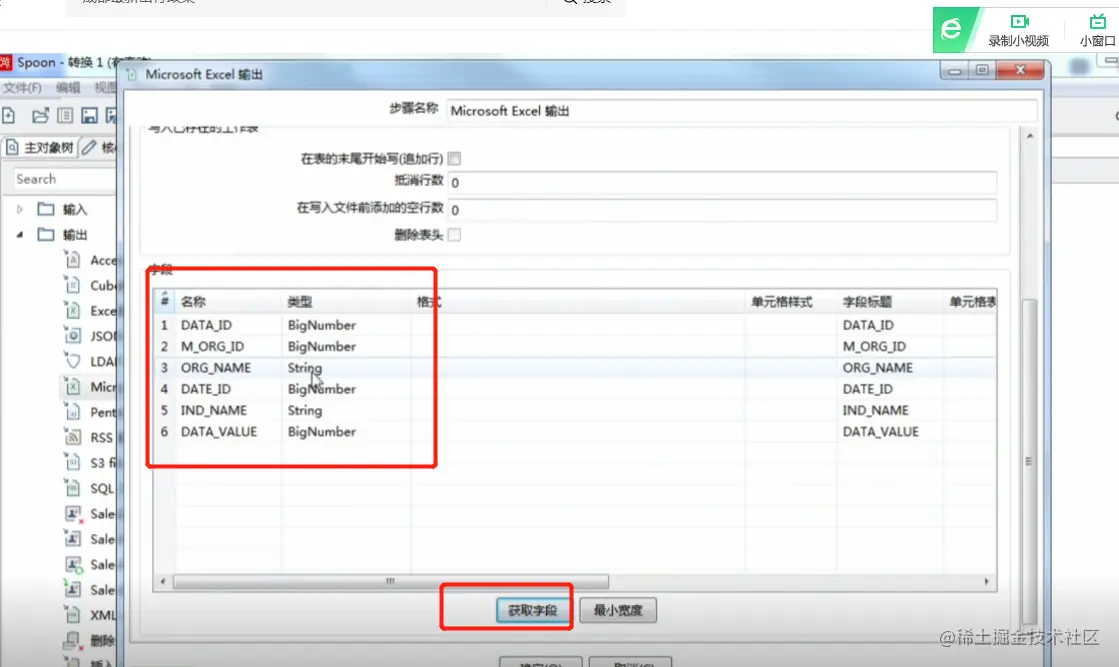Screen dimensions: 1119x667
Task: Click String type cell of IND_NAME row
Action: pyautogui.click(x=346, y=410)
